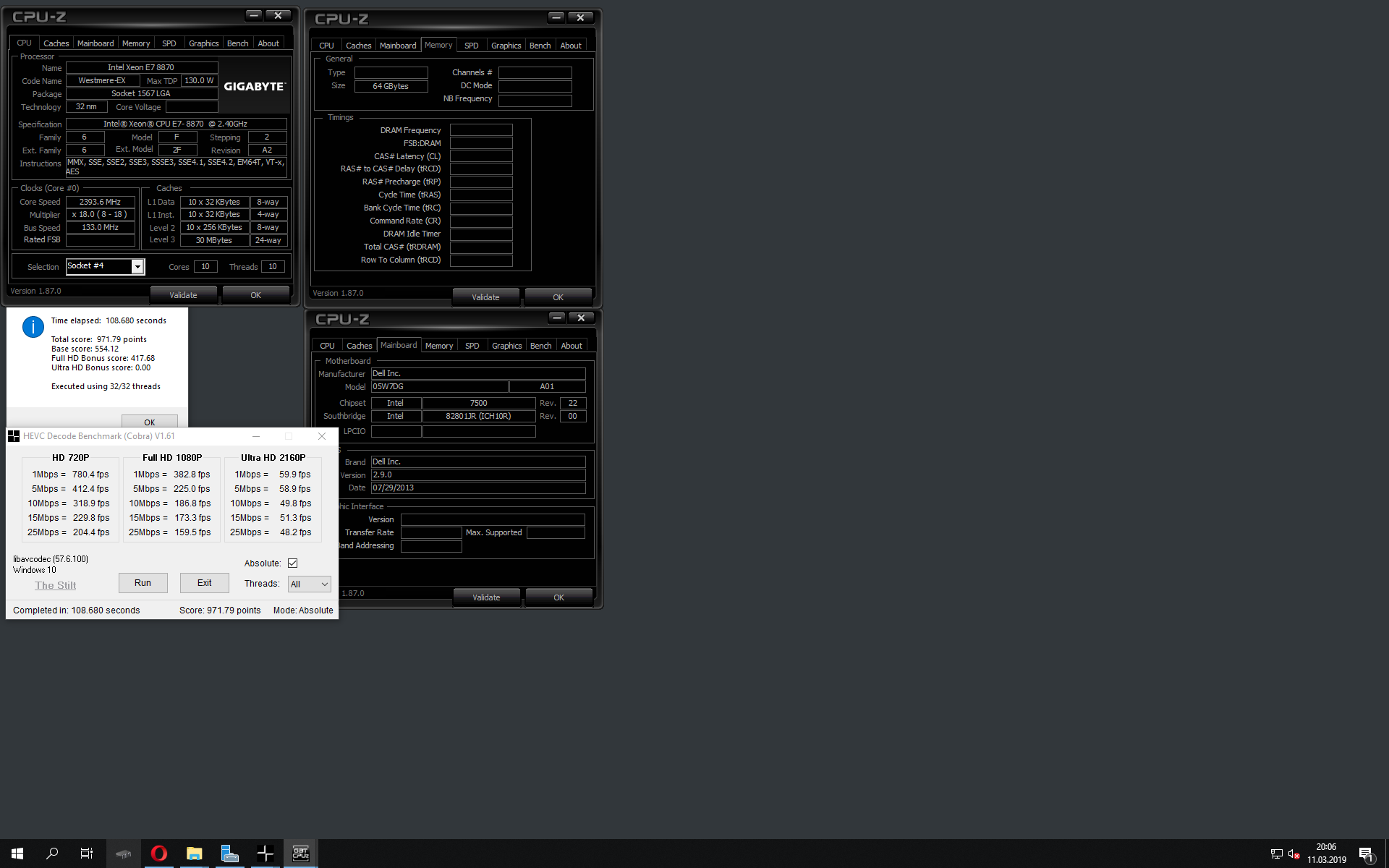
Task: Minimize the CPU-Z Memory window
Action: [556, 17]
